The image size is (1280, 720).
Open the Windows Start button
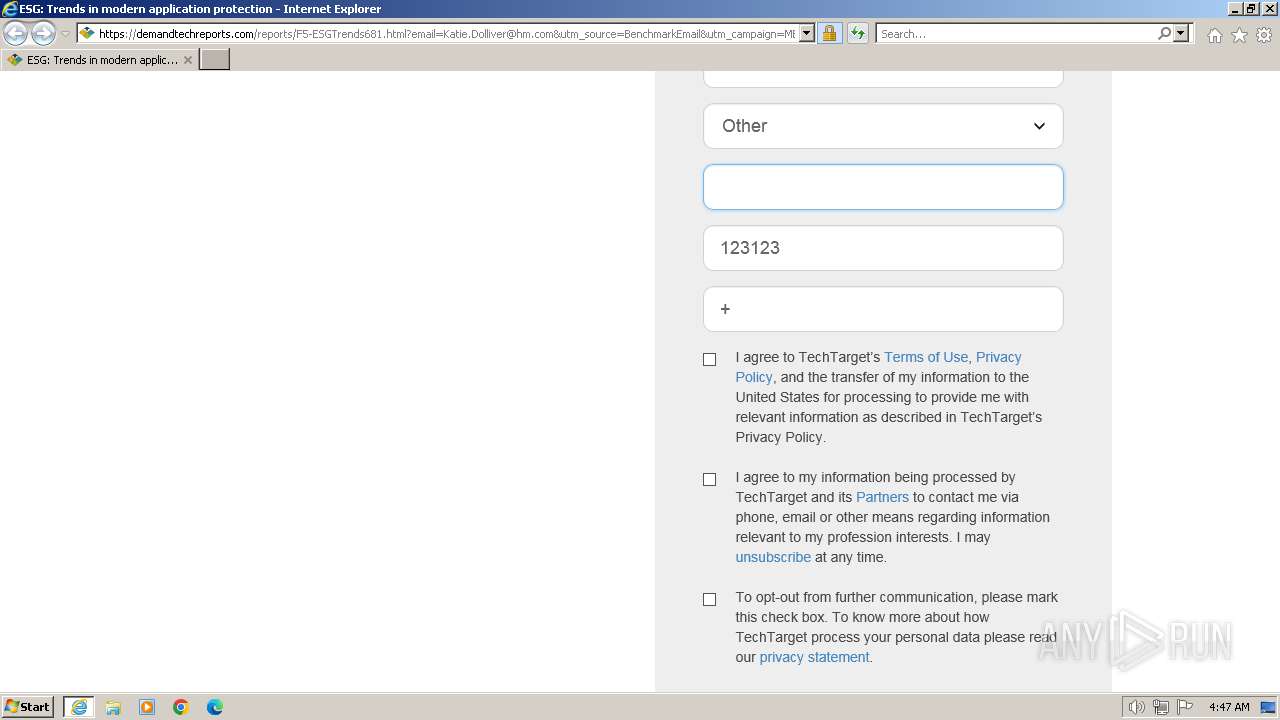click(x=28, y=707)
